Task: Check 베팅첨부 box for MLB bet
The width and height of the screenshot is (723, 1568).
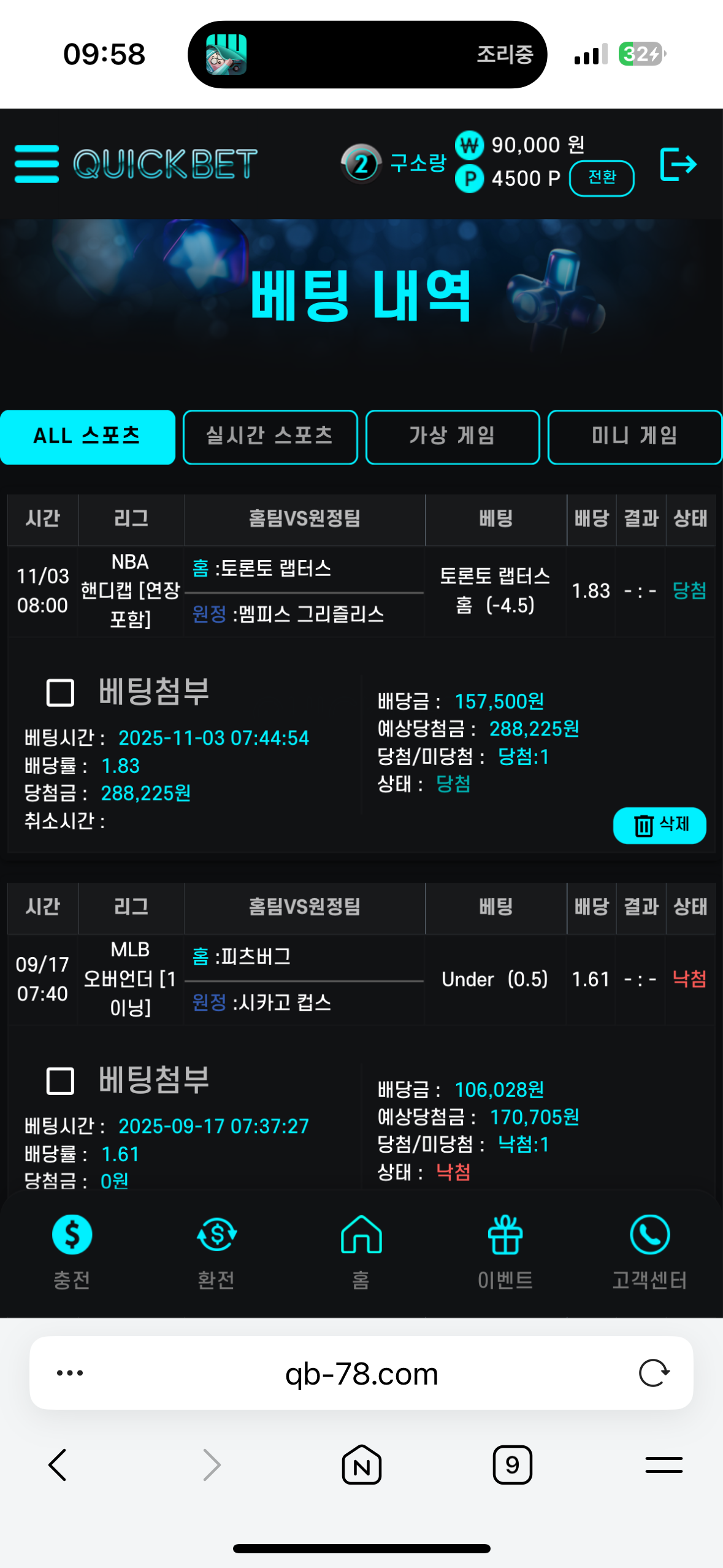Action: coord(61,1081)
